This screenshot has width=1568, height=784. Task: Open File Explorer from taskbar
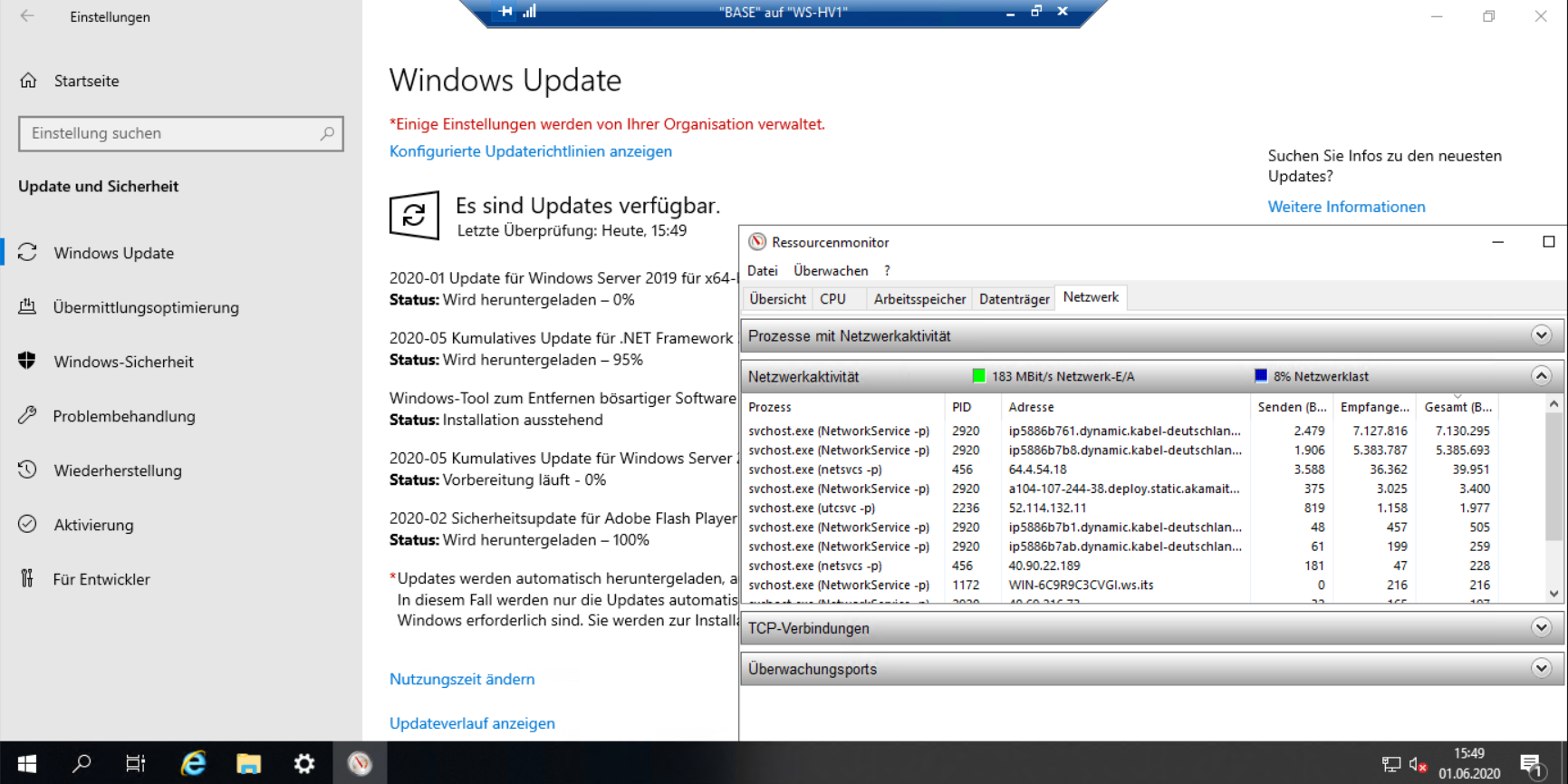pos(248,763)
